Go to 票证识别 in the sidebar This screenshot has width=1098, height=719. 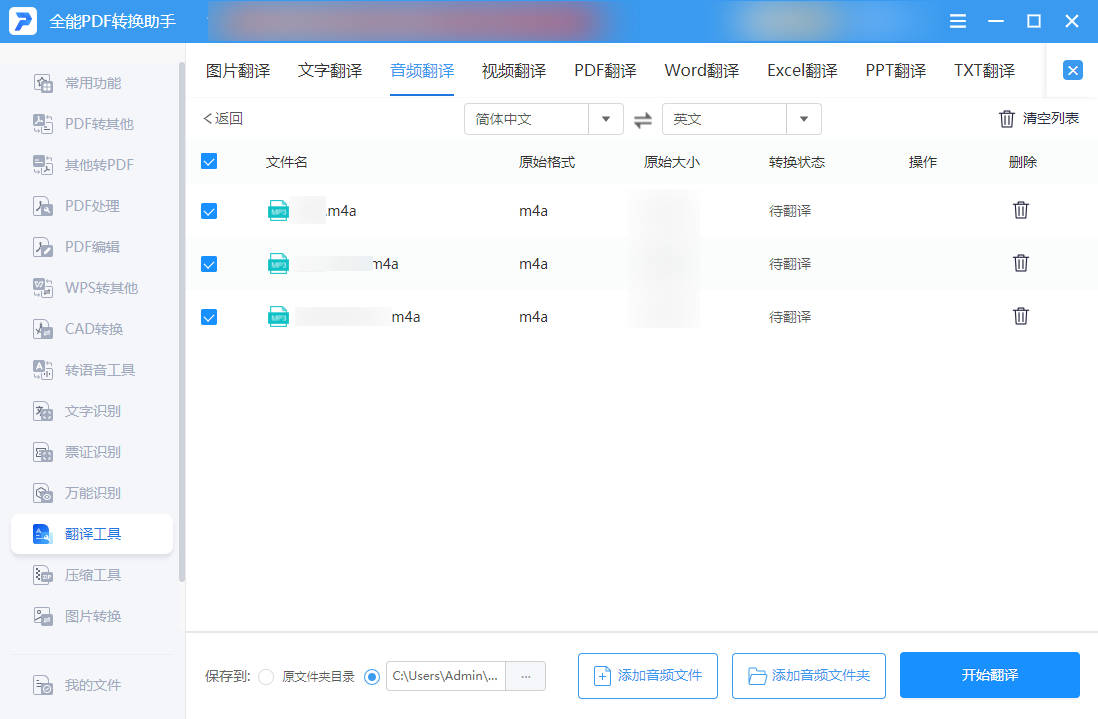[92, 452]
